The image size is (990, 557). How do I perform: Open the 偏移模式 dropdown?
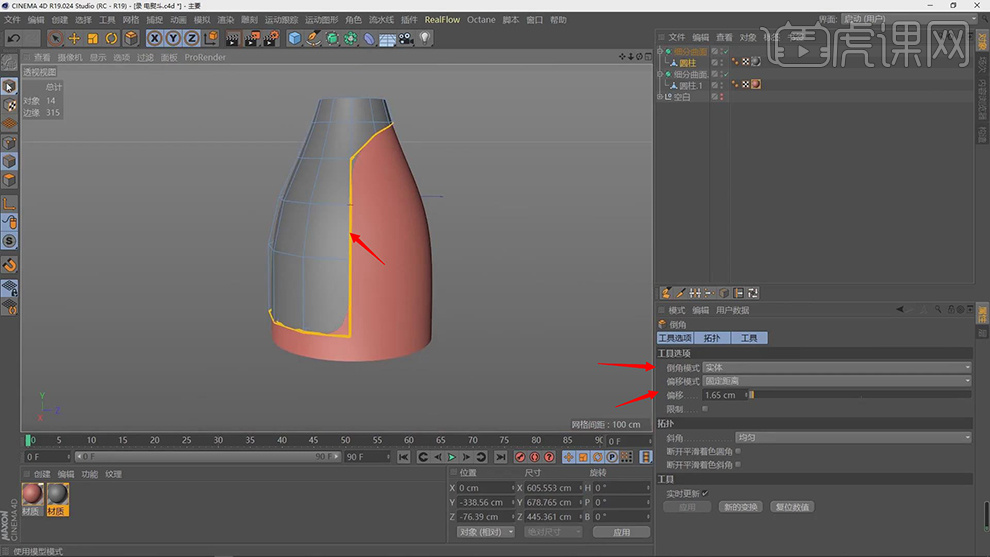click(836, 381)
